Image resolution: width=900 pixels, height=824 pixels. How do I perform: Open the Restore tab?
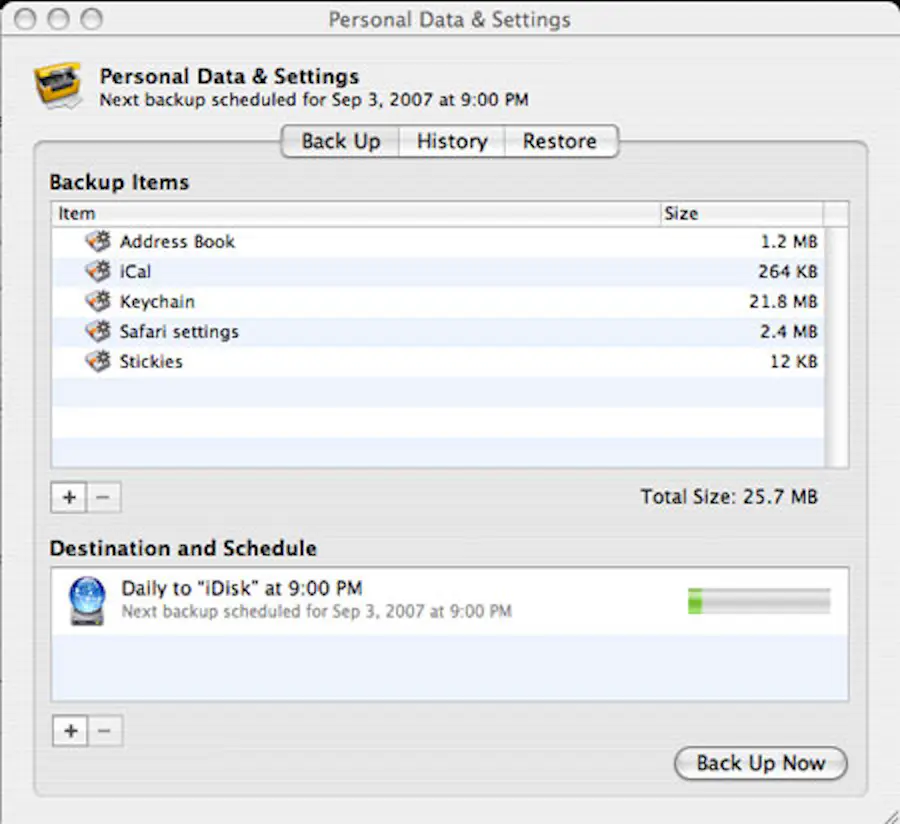tap(561, 141)
